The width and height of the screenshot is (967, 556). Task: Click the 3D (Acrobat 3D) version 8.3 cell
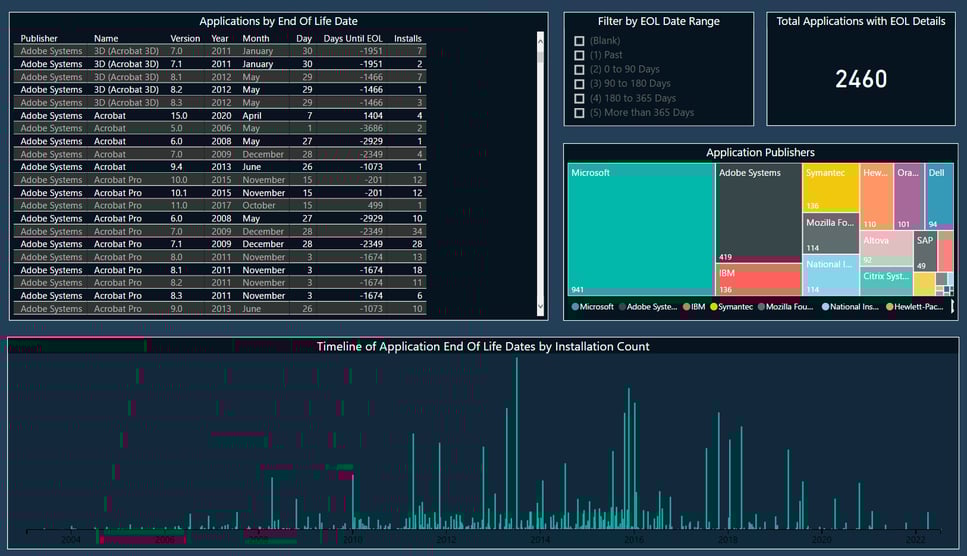coord(176,102)
